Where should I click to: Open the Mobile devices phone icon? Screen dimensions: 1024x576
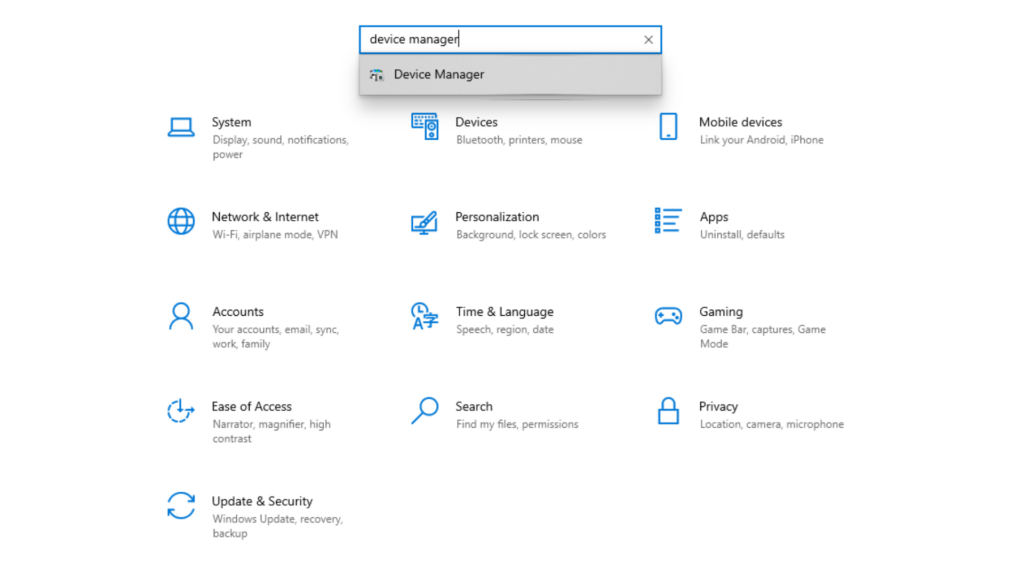[668, 127]
